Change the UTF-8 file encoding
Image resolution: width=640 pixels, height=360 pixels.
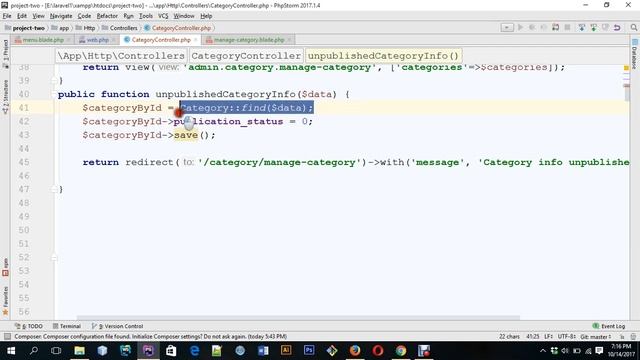tap(567, 337)
